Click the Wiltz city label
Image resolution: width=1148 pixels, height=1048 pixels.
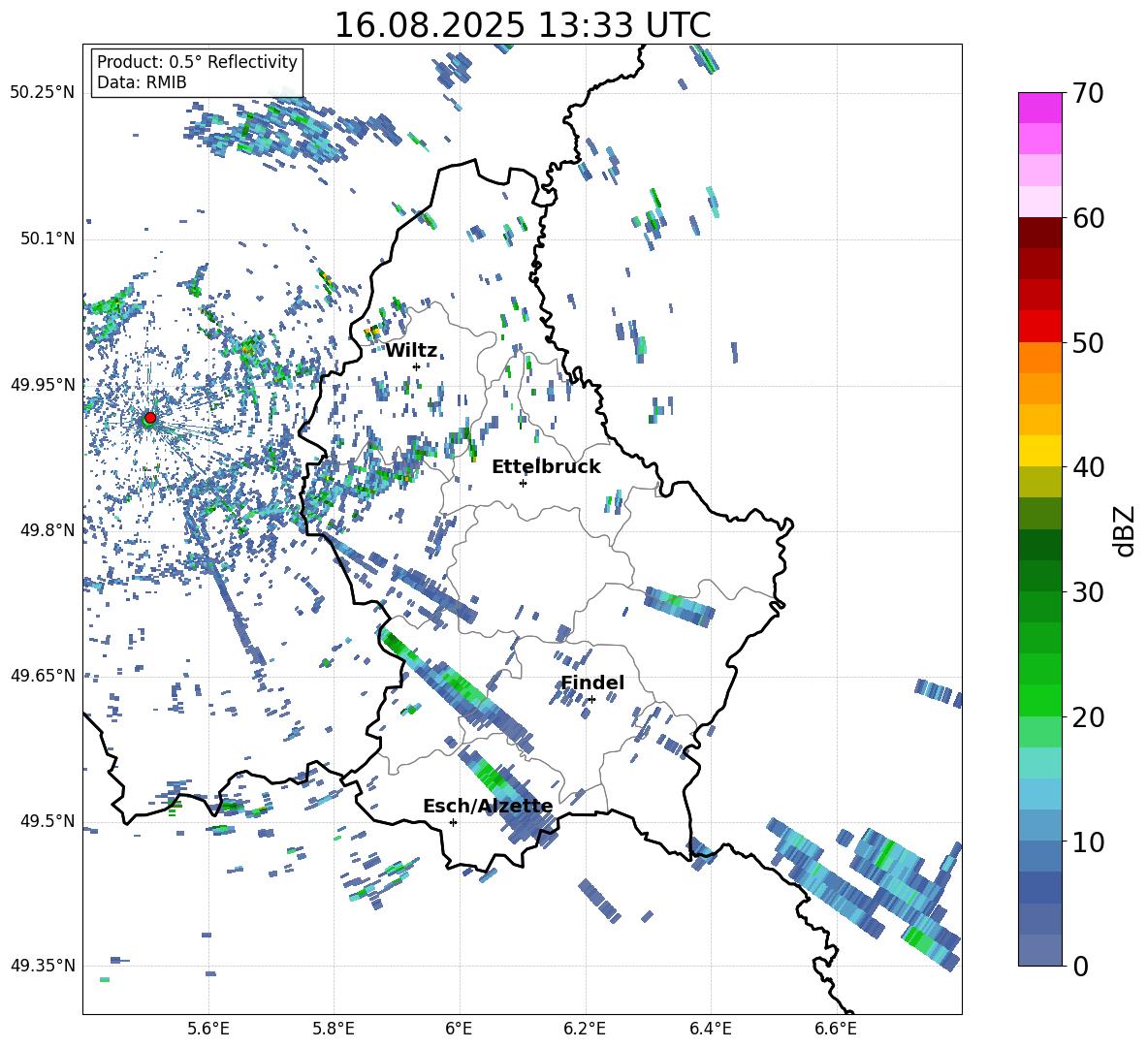click(x=411, y=351)
